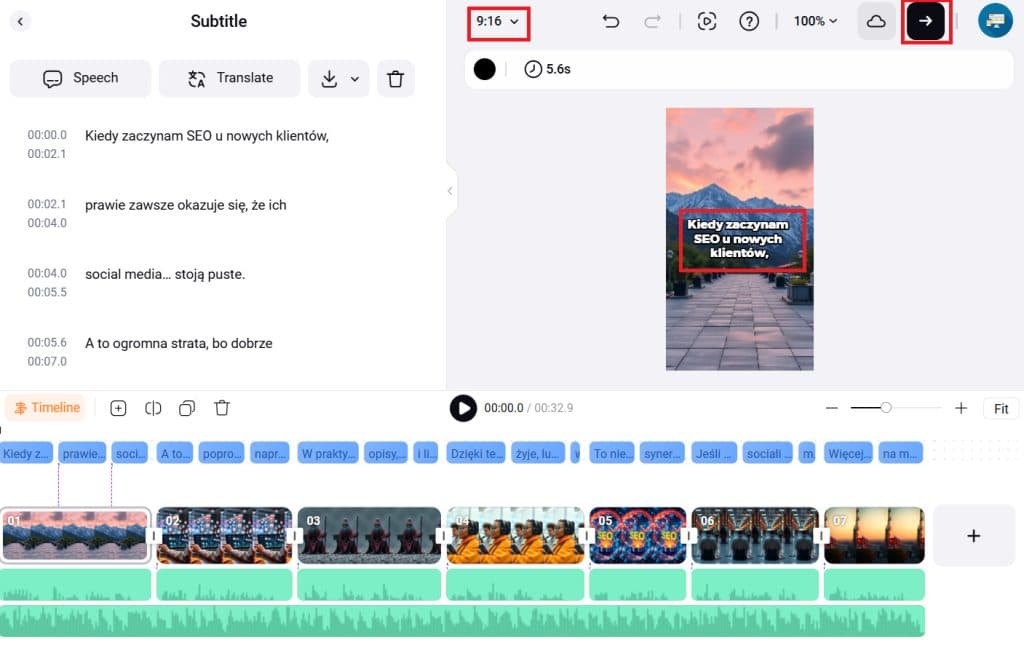Click the cloud save icon

(x=876, y=21)
